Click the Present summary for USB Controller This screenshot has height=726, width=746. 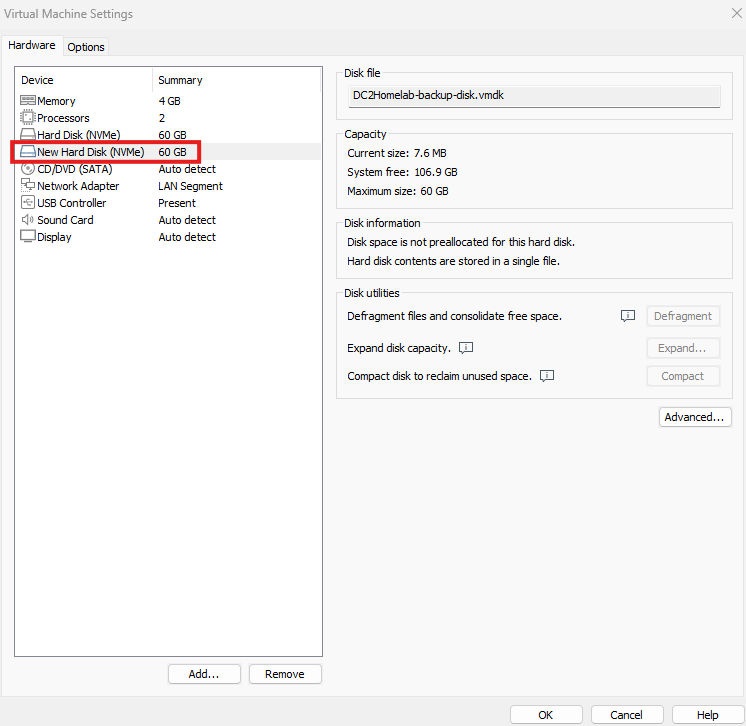coord(177,203)
